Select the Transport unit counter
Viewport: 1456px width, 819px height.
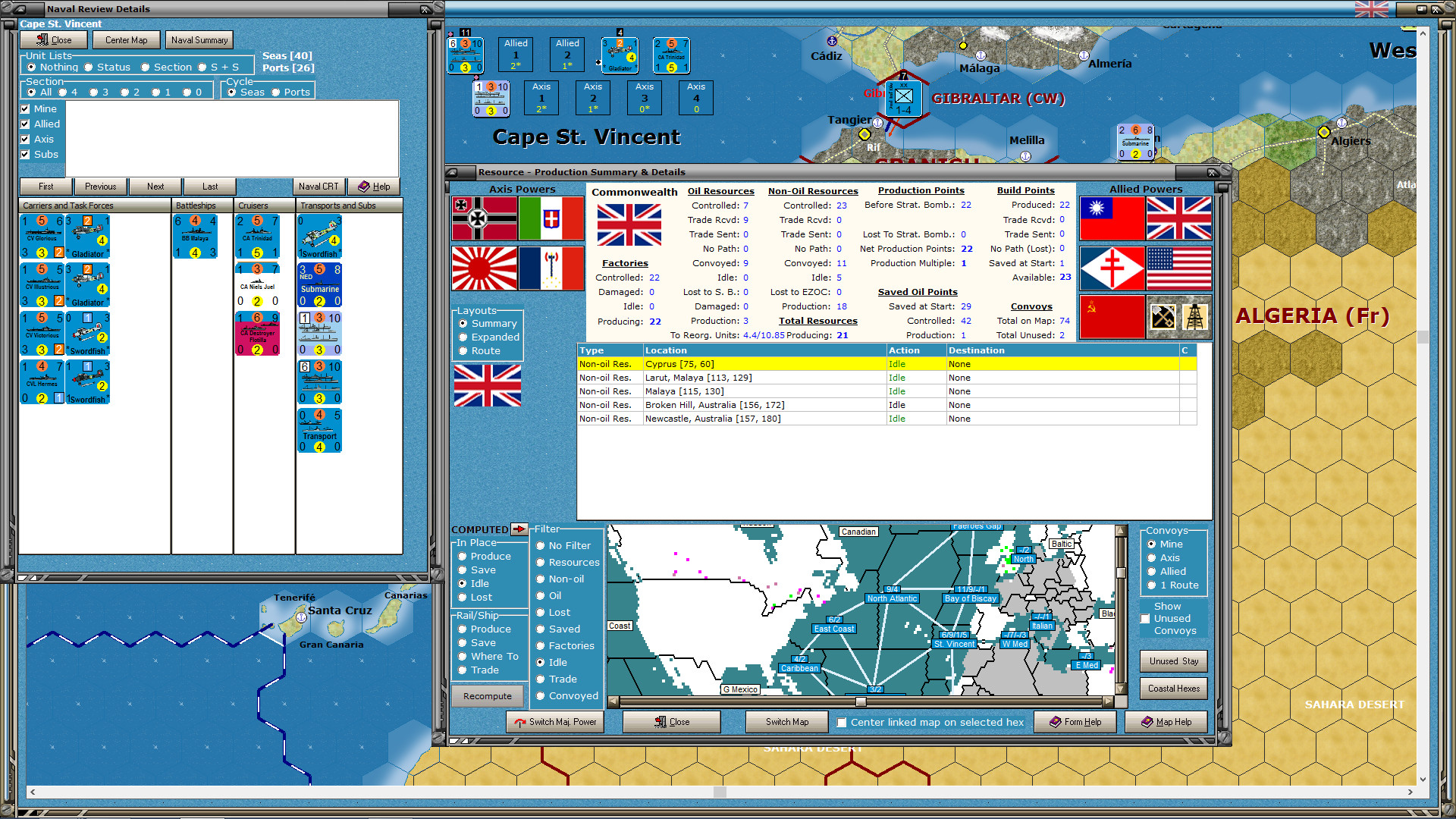(x=319, y=431)
